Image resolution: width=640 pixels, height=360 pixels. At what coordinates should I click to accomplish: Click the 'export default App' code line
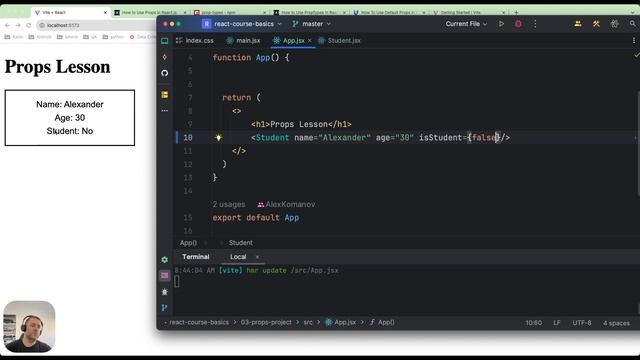point(256,218)
